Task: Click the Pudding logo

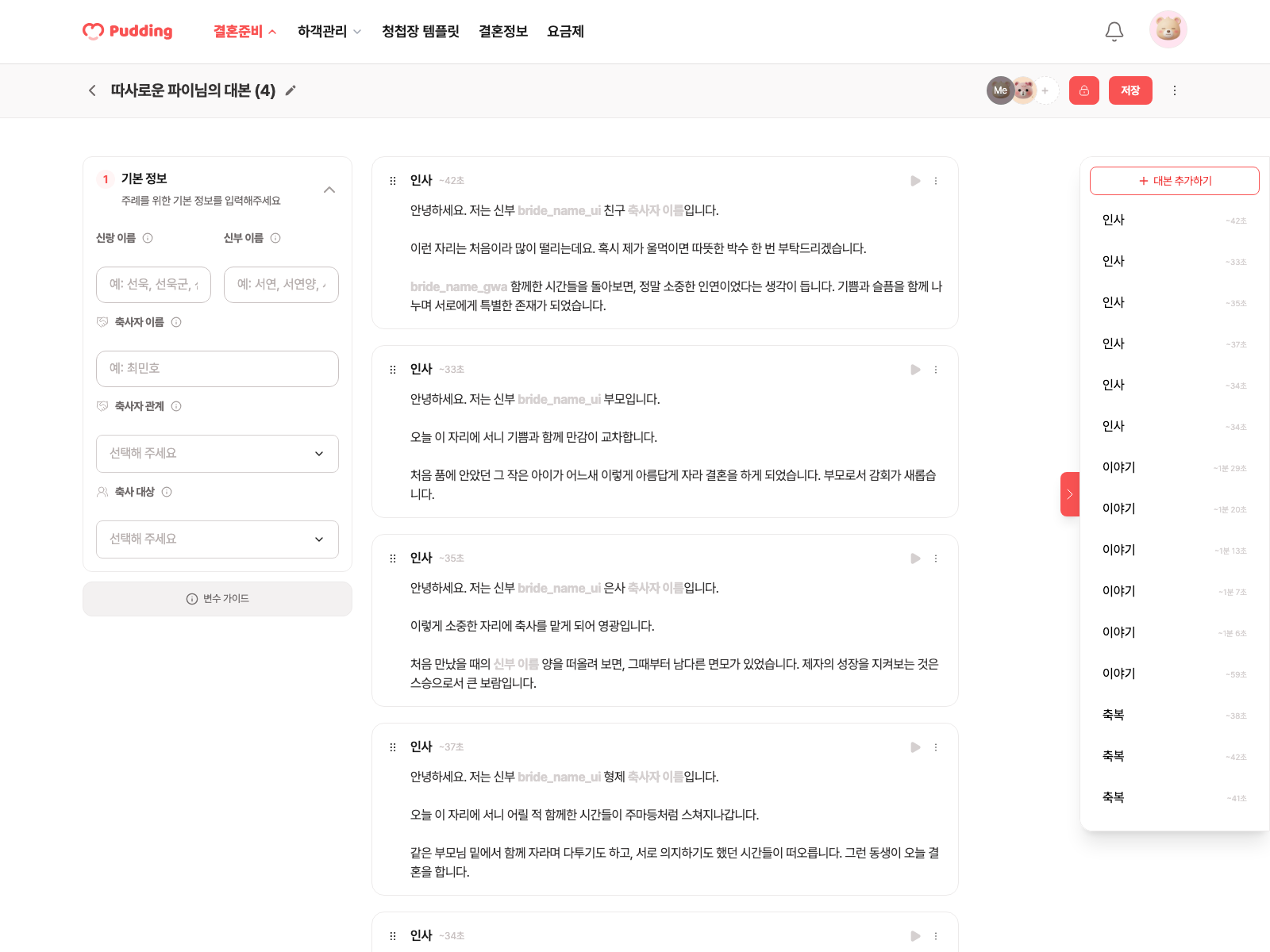Action: (128, 31)
